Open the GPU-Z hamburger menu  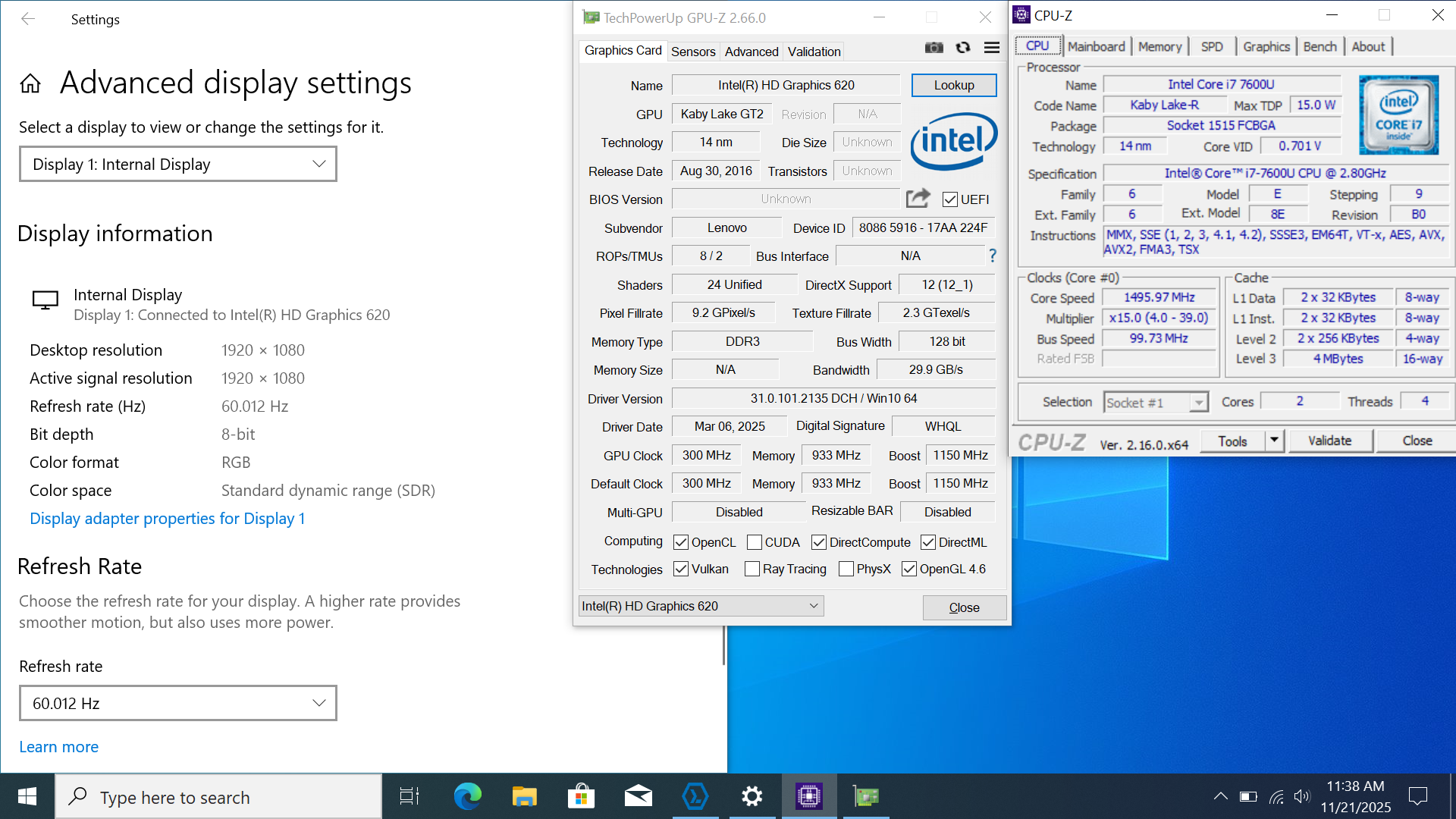point(991,48)
